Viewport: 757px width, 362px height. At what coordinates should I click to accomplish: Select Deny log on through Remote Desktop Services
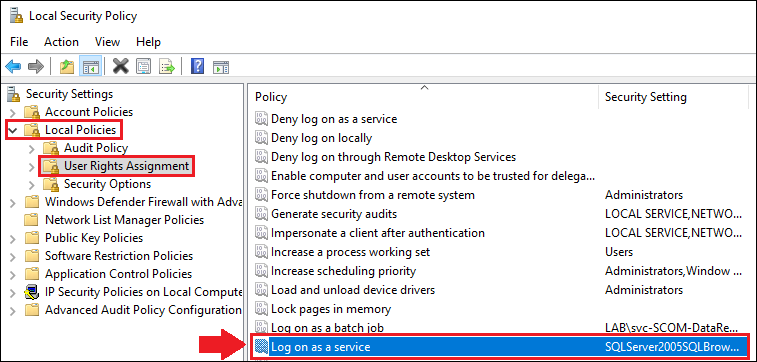pos(393,157)
